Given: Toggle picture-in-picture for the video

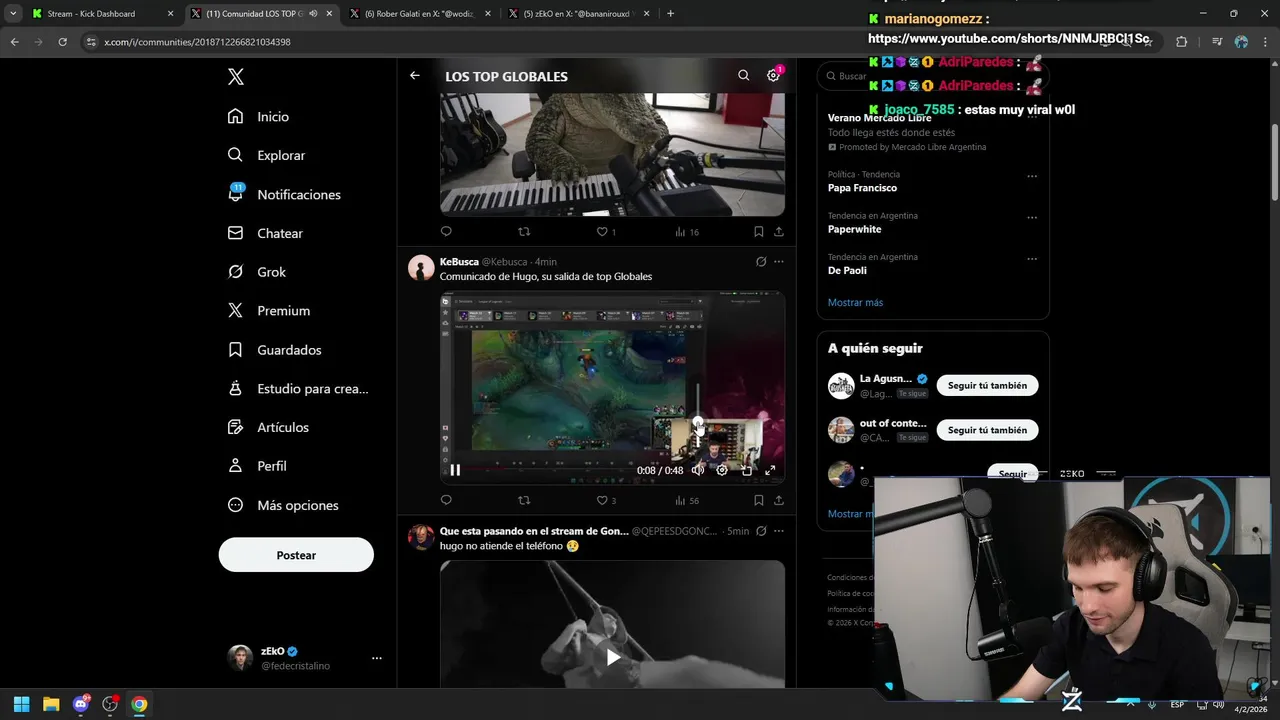Looking at the screenshot, I should click(746, 470).
